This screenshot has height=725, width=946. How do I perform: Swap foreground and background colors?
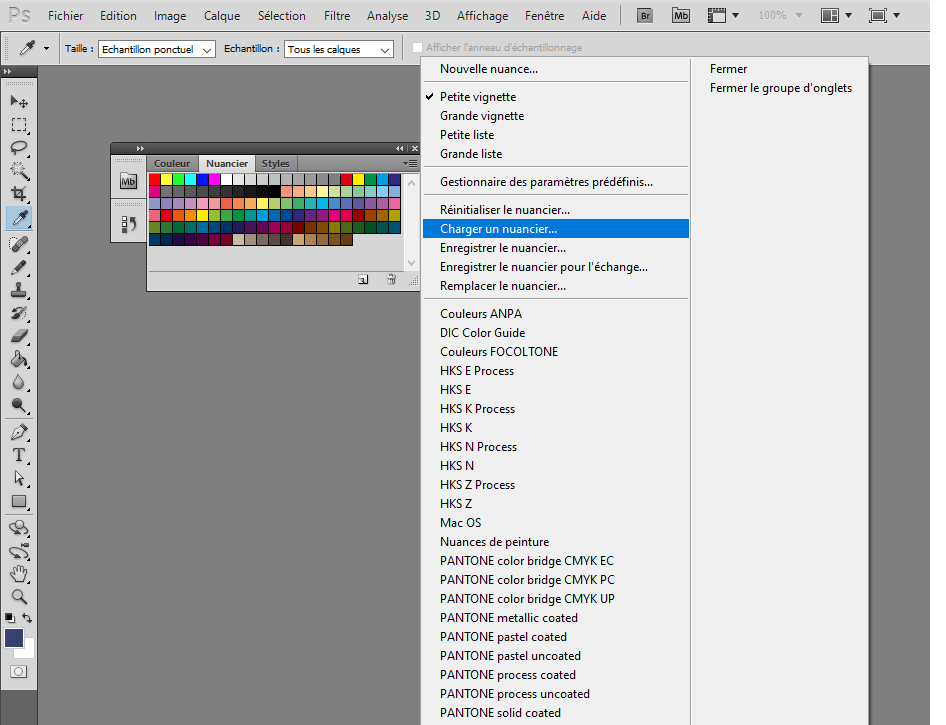click(27, 618)
